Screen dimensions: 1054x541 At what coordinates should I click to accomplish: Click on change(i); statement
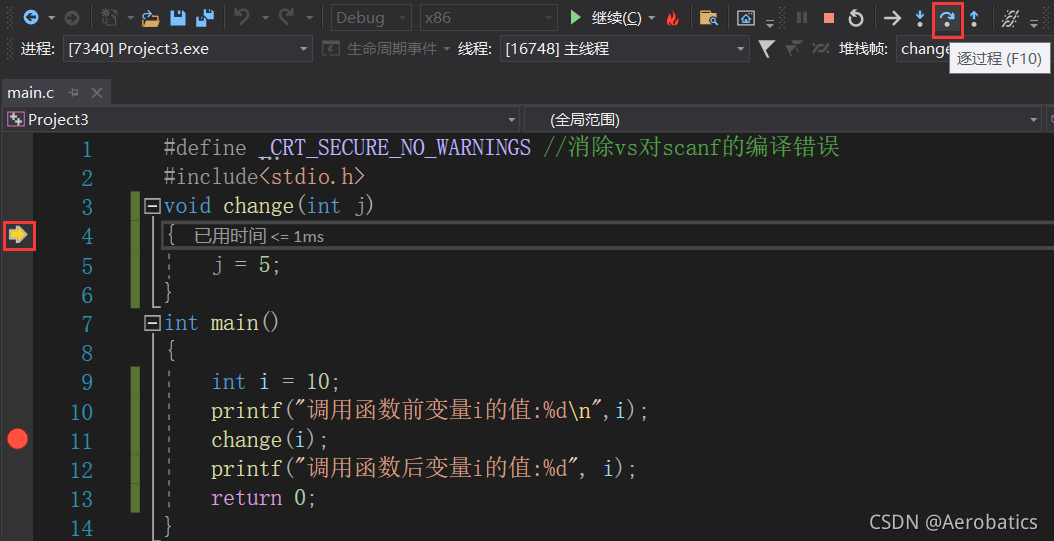point(270,440)
